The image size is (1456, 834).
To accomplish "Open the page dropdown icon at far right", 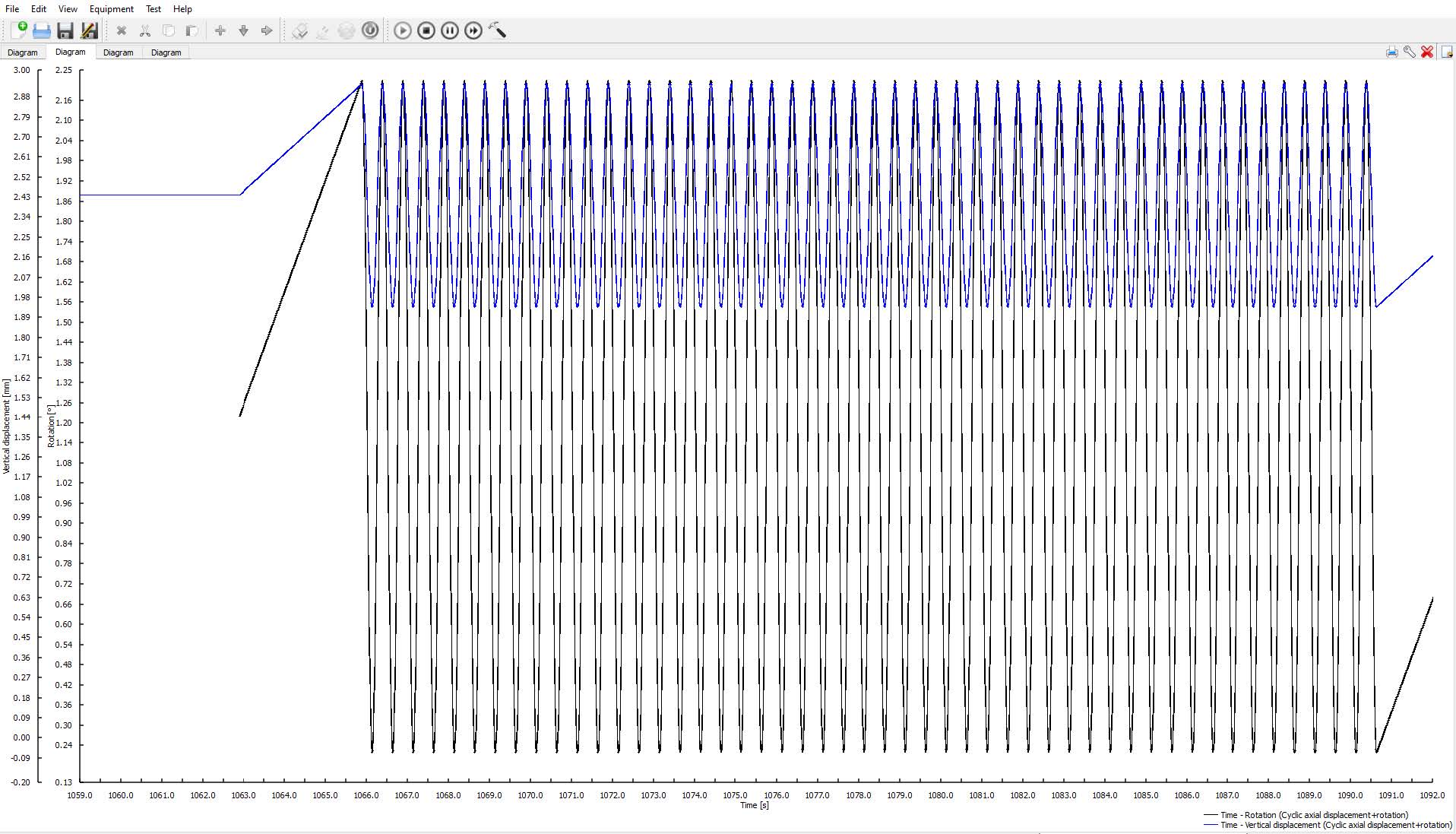I will coord(1447,52).
